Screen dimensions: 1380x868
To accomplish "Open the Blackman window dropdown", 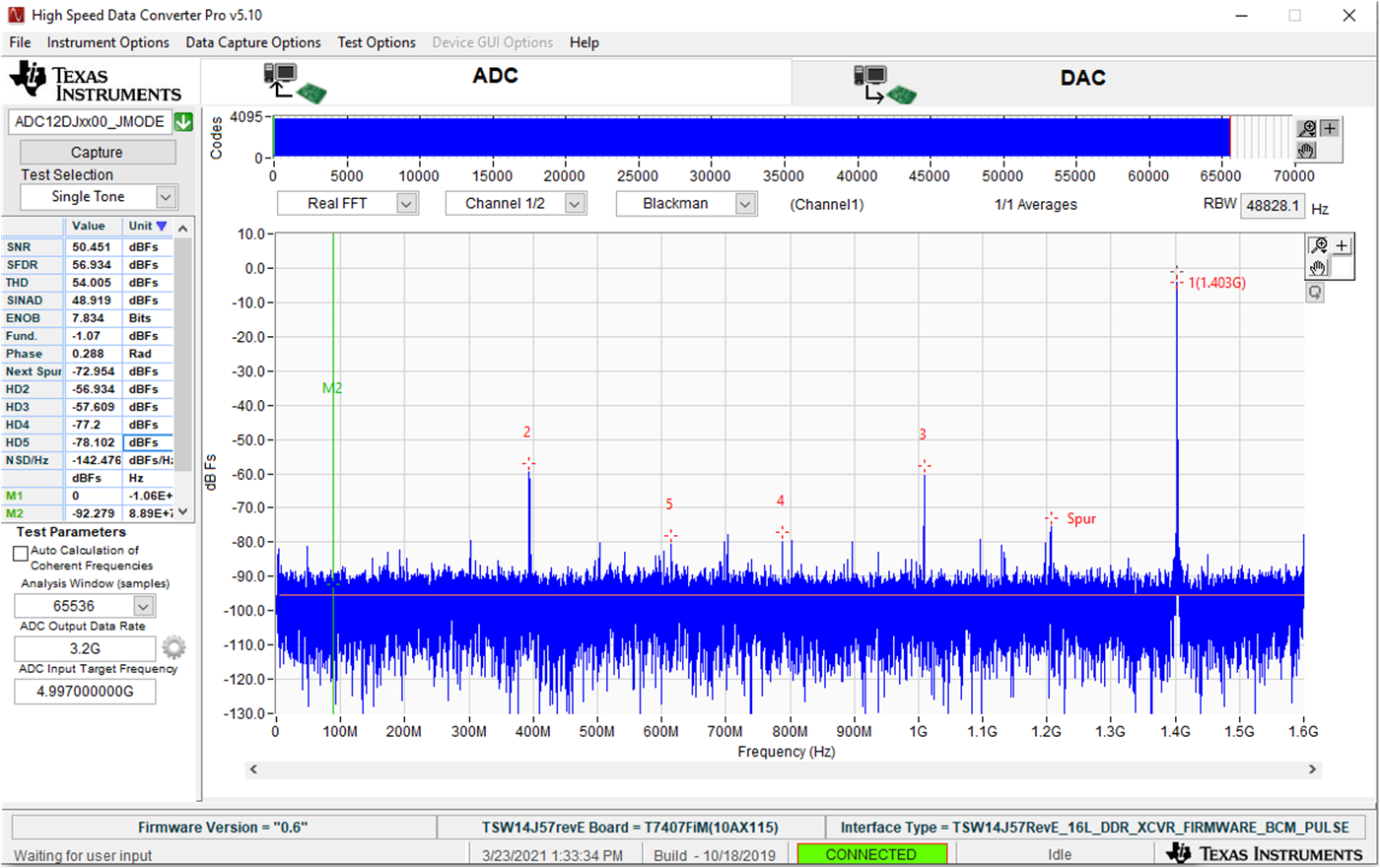I will pos(745,204).
